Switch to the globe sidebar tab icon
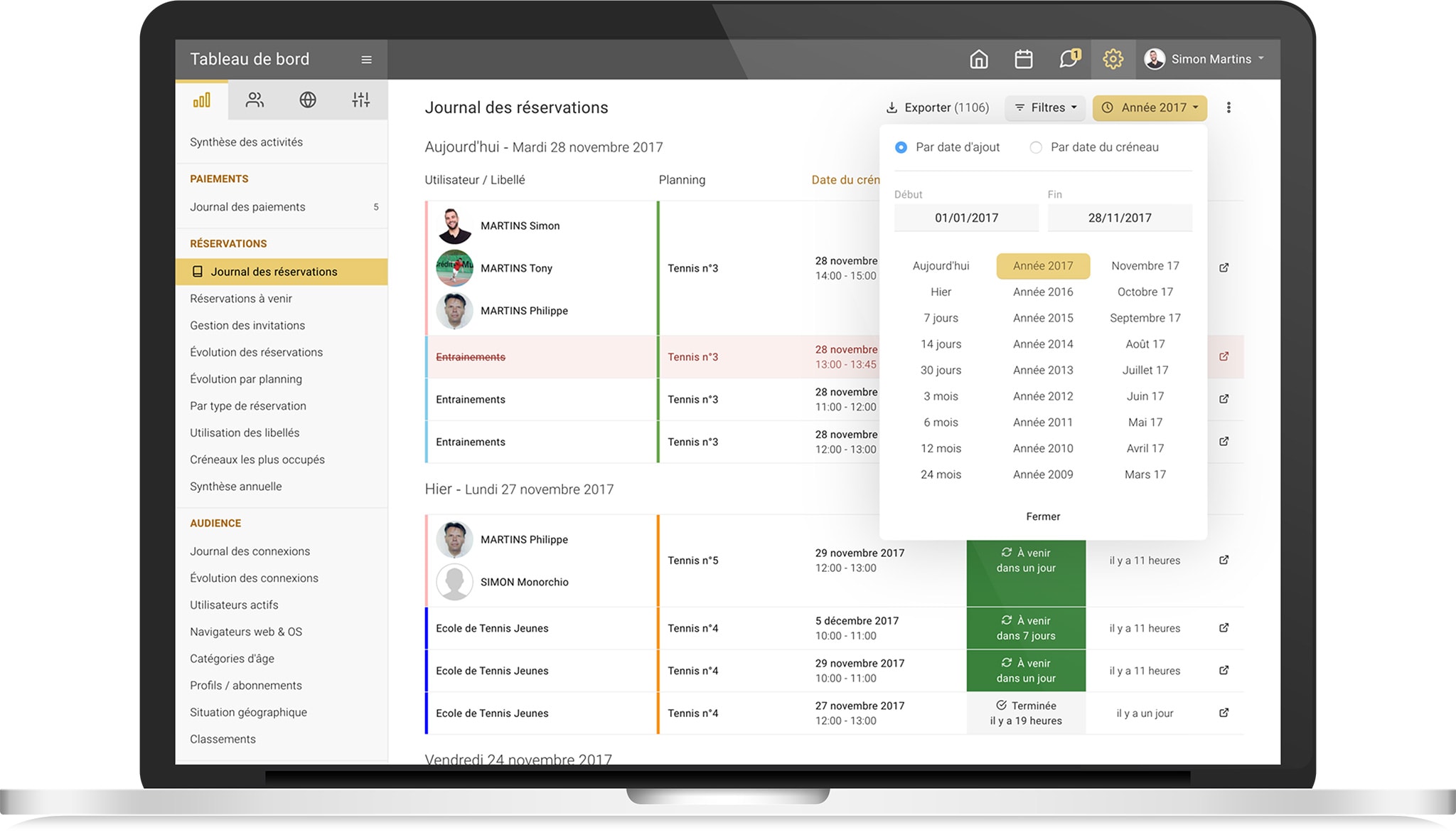 tap(308, 100)
